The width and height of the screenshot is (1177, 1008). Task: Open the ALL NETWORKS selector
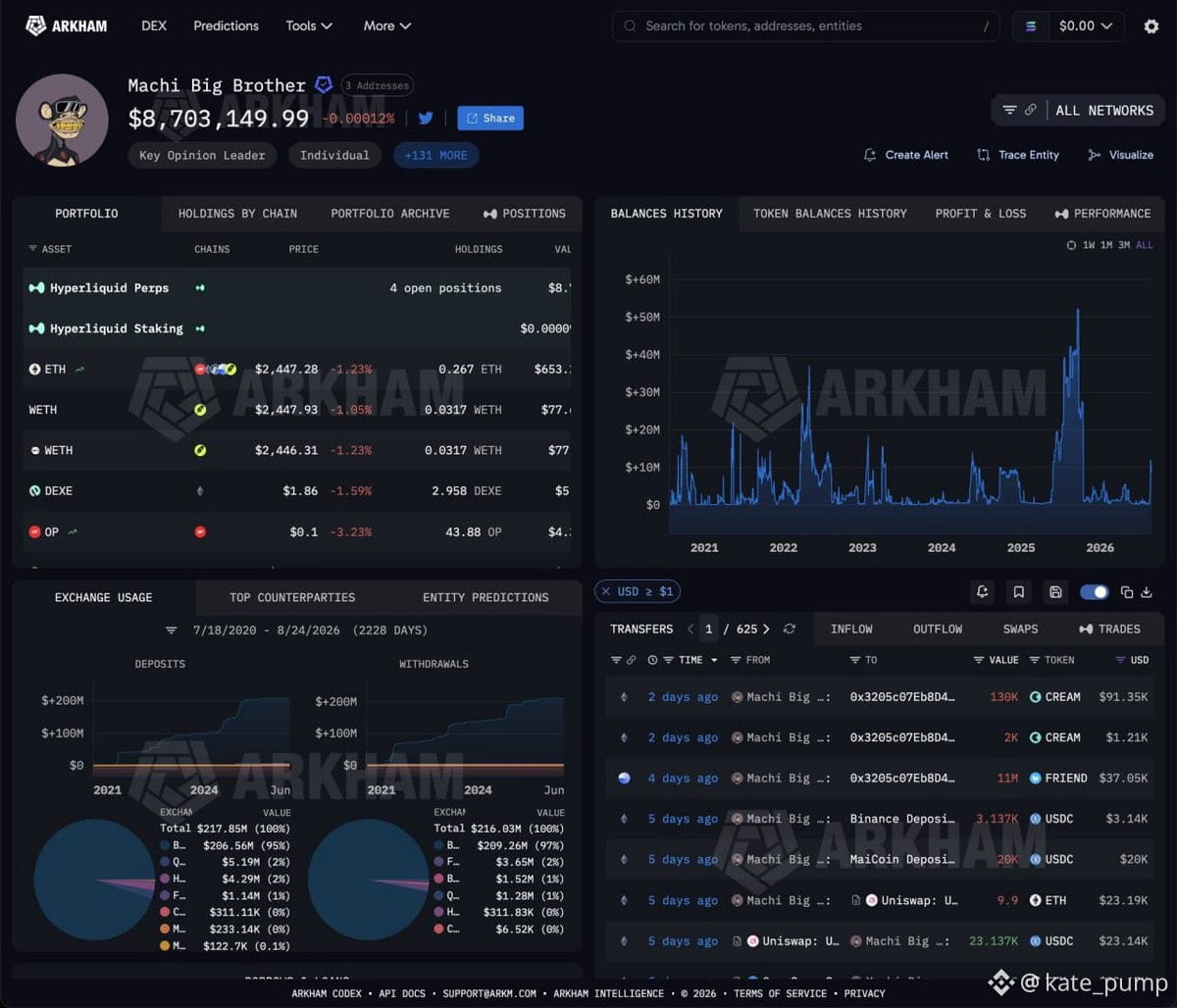point(1104,110)
